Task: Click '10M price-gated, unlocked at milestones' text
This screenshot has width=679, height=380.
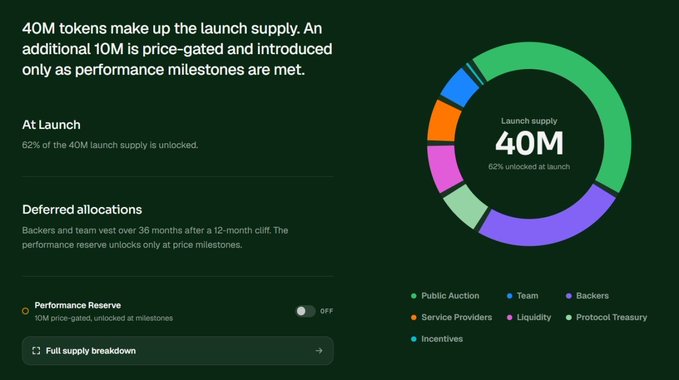Action: [x=103, y=318]
